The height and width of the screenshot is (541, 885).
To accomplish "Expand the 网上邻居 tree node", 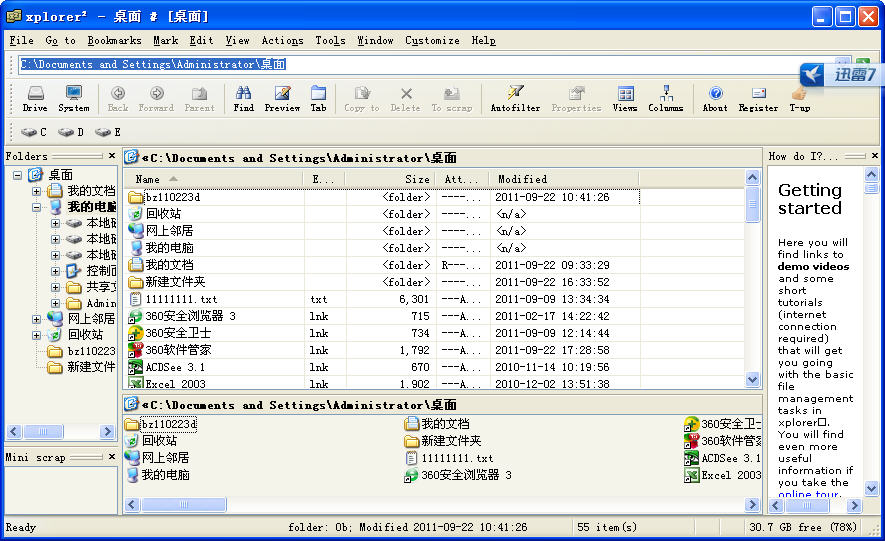I will coord(37,319).
